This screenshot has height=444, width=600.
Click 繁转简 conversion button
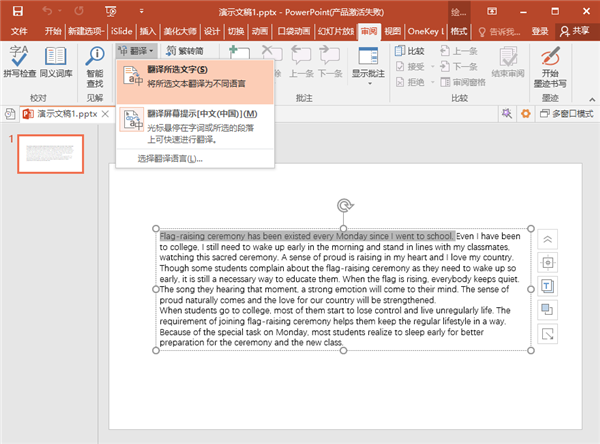pos(185,51)
